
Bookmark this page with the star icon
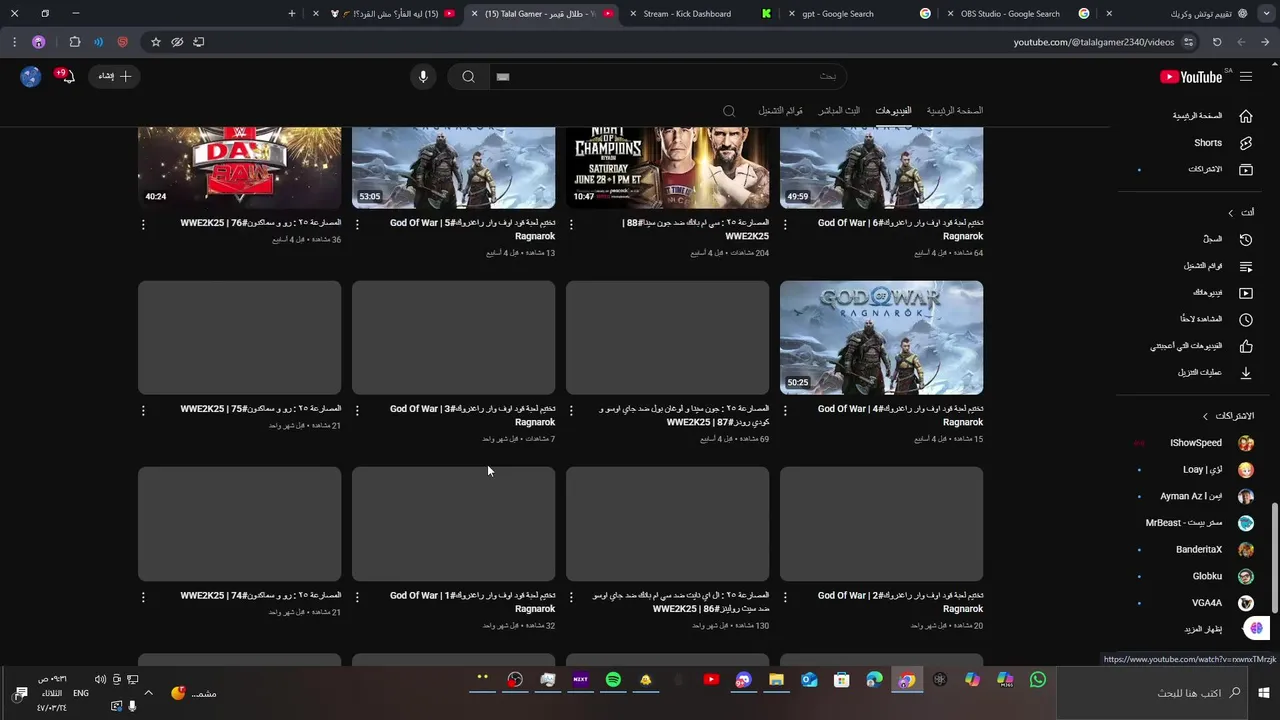tap(155, 42)
